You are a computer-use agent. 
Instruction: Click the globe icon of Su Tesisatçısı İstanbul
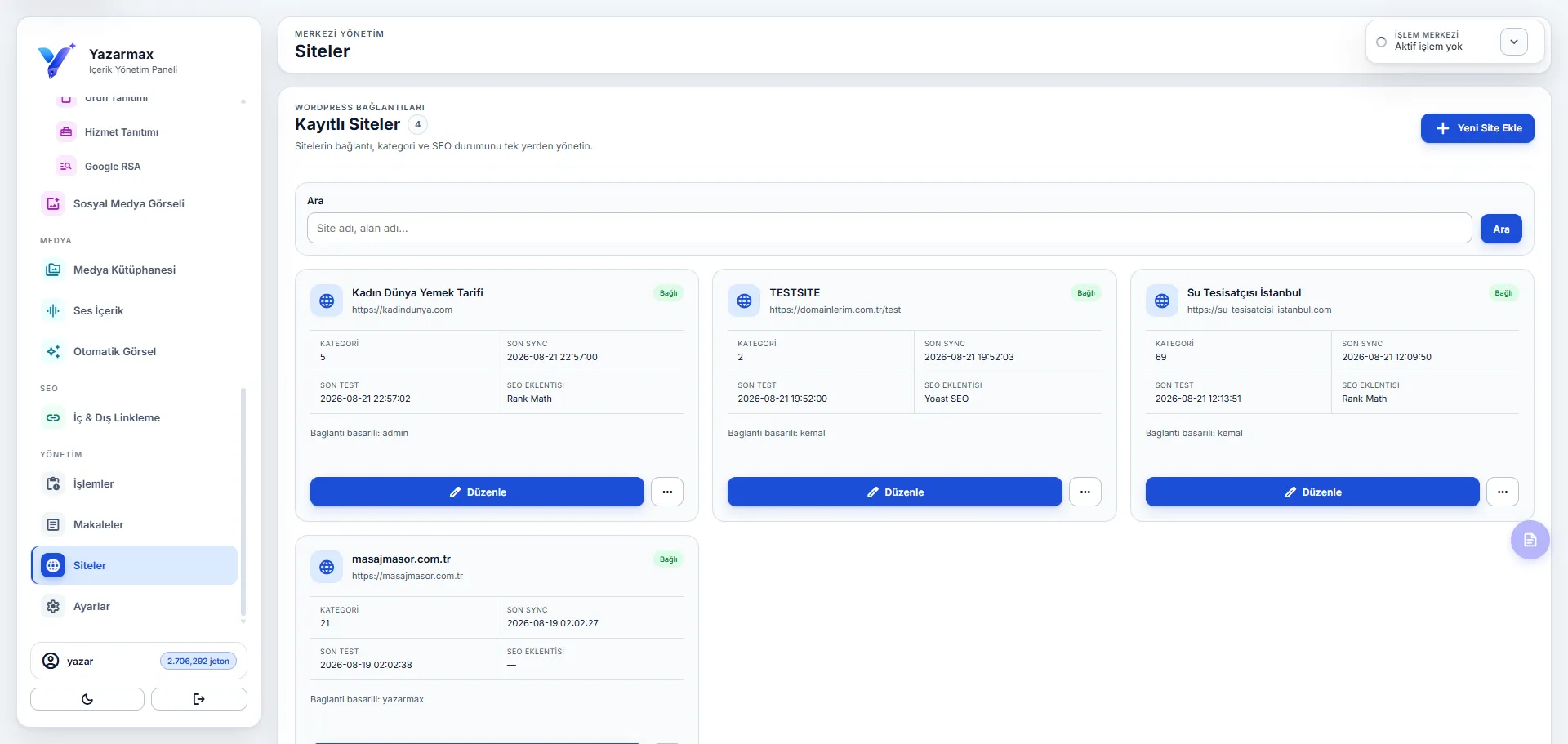1162,301
